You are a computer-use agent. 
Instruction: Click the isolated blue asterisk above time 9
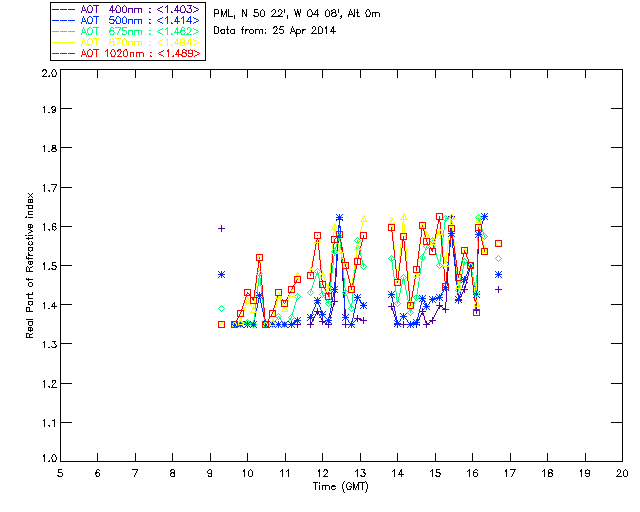point(222,275)
